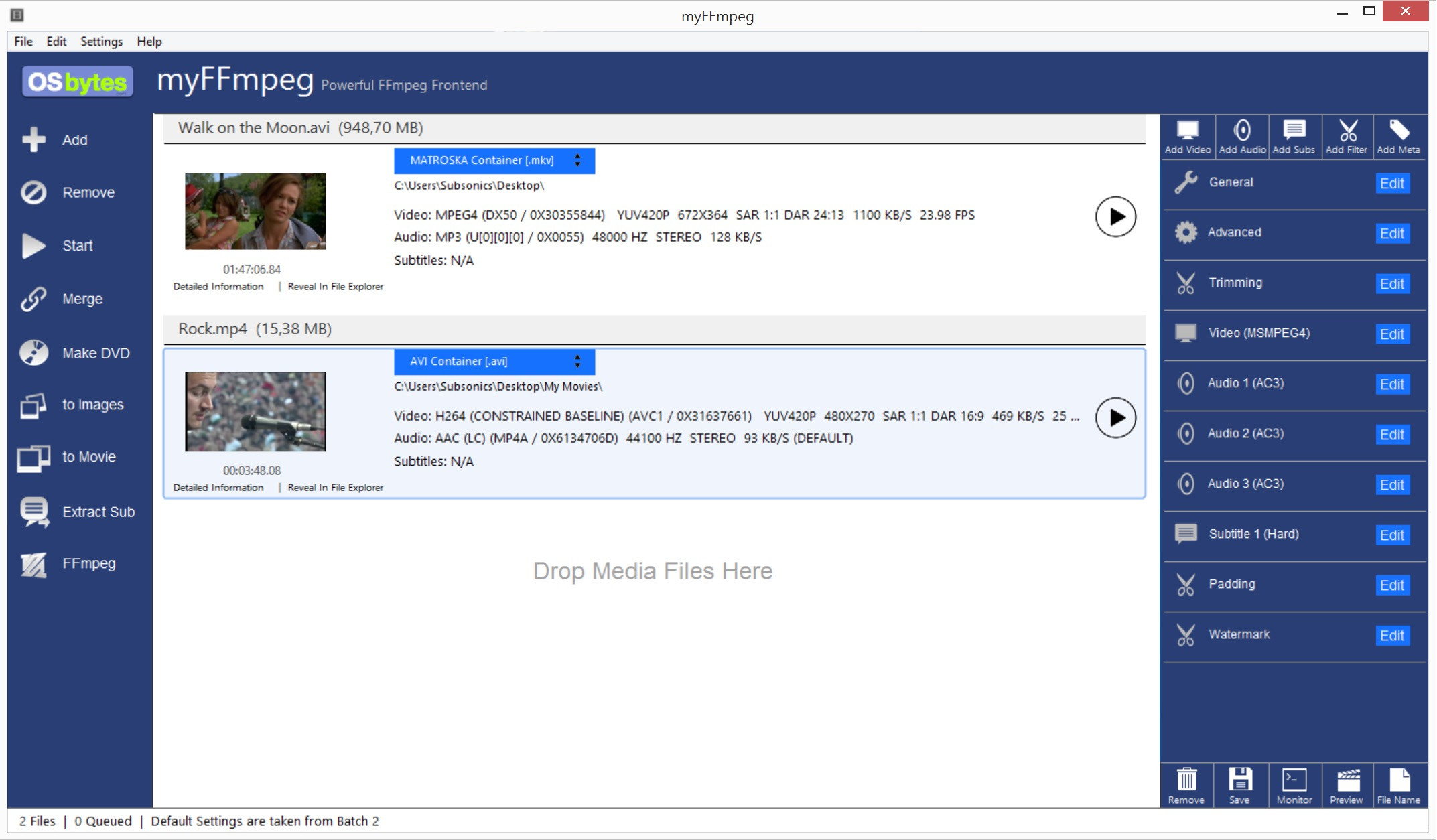
Task: Open the Merge chain-link tool
Action: [x=33, y=299]
